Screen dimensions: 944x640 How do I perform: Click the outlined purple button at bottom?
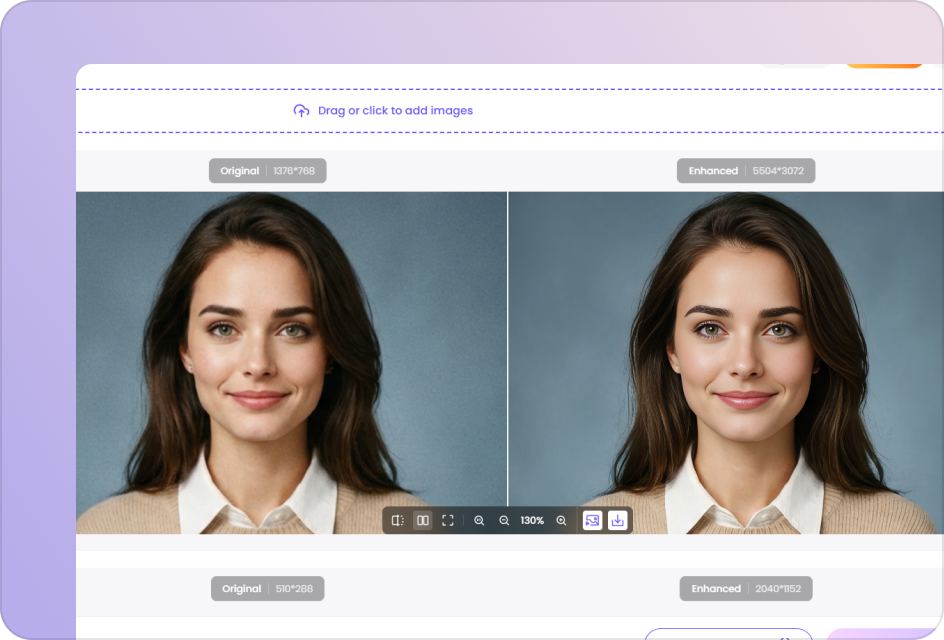(728, 634)
